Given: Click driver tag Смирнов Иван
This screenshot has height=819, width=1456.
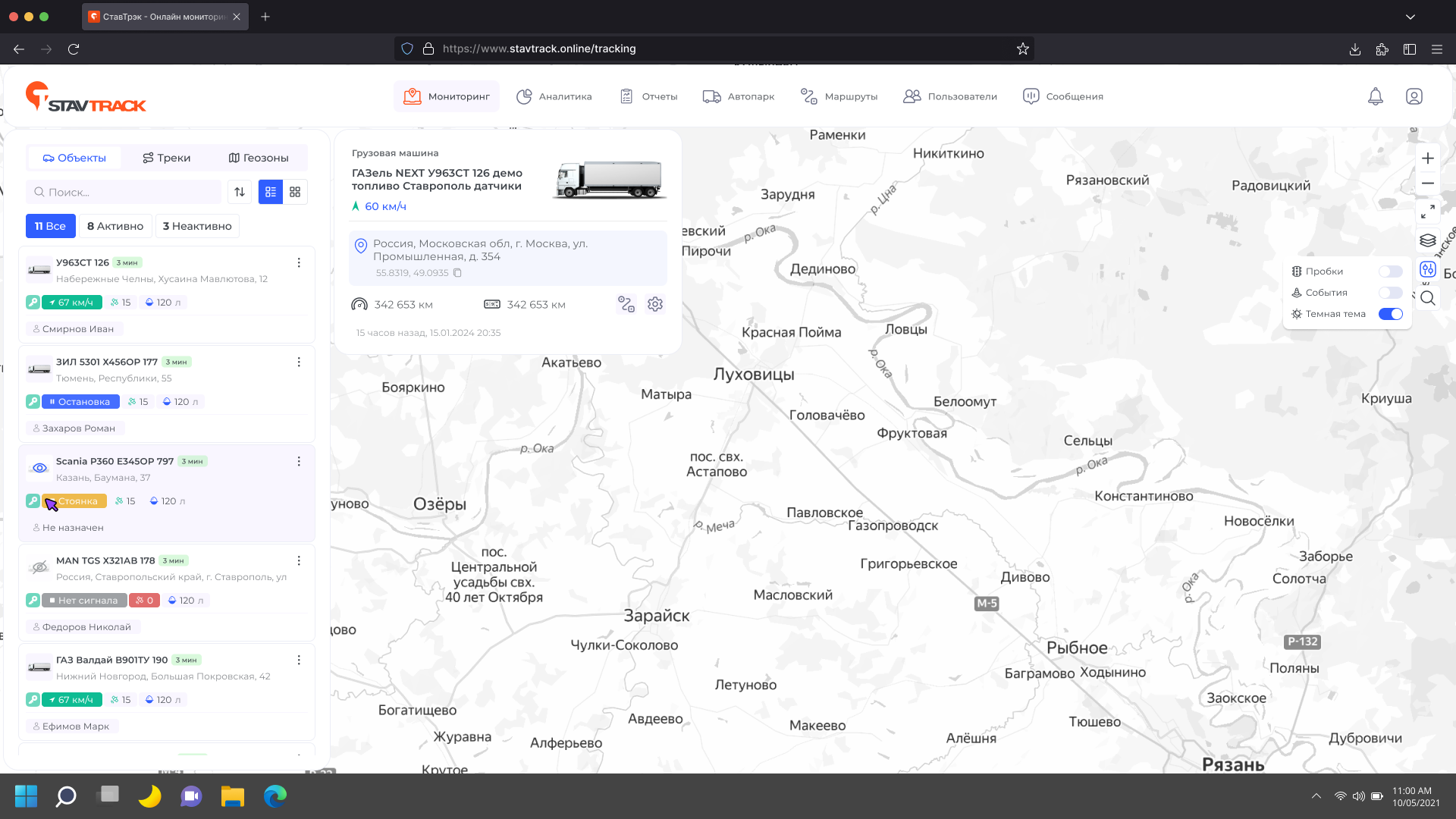Looking at the screenshot, I should click(x=74, y=329).
